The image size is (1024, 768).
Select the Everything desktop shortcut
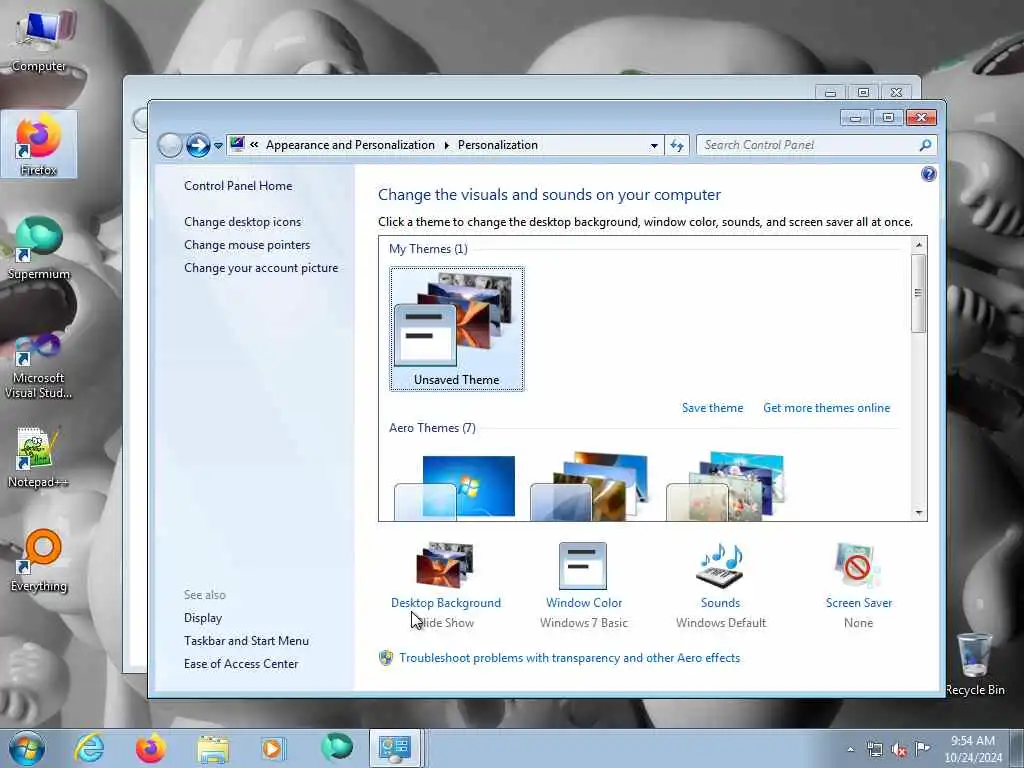(x=39, y=560)
